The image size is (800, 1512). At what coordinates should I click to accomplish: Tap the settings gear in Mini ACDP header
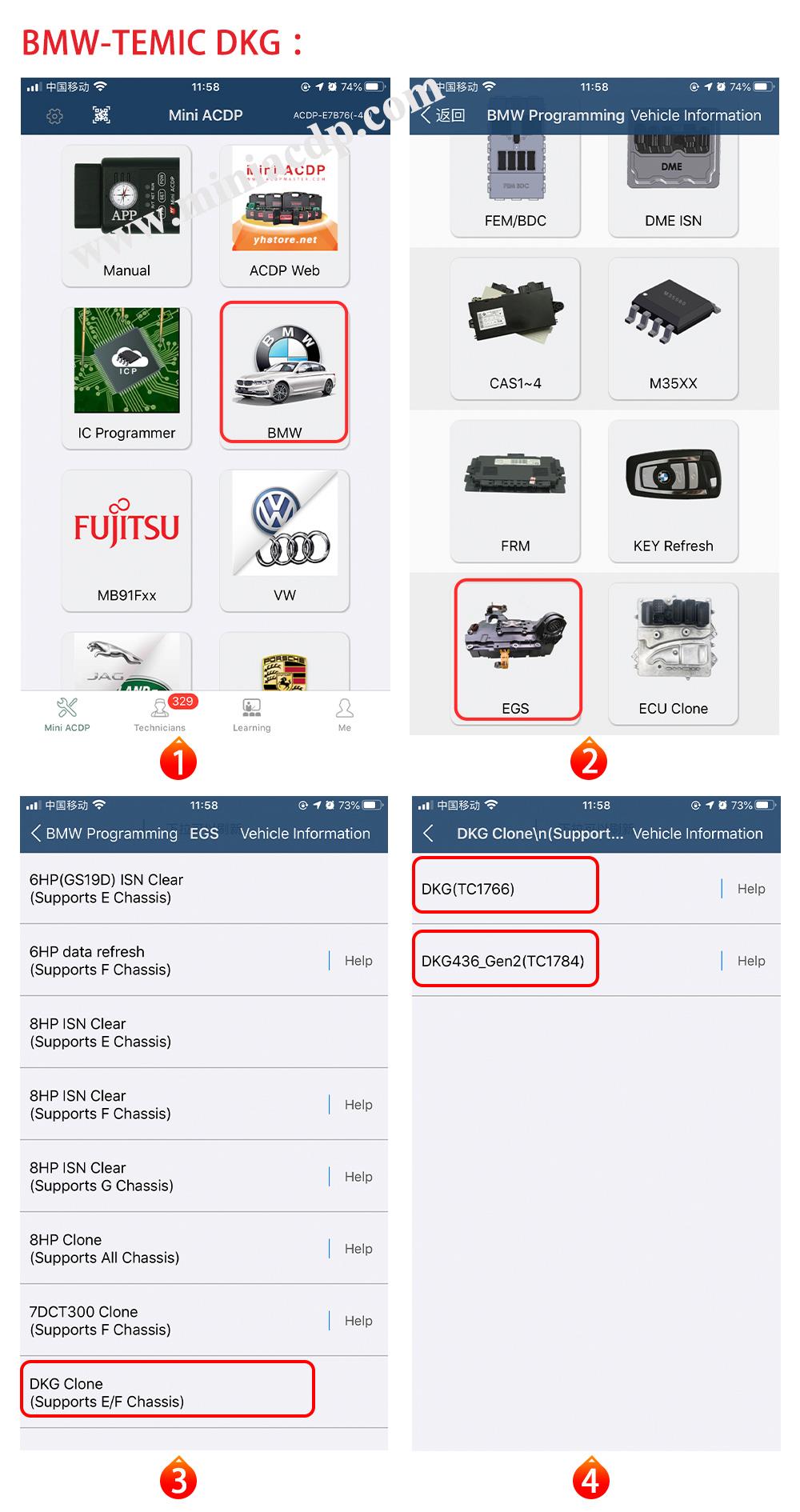pyautogui.click(x=54, y=116)
